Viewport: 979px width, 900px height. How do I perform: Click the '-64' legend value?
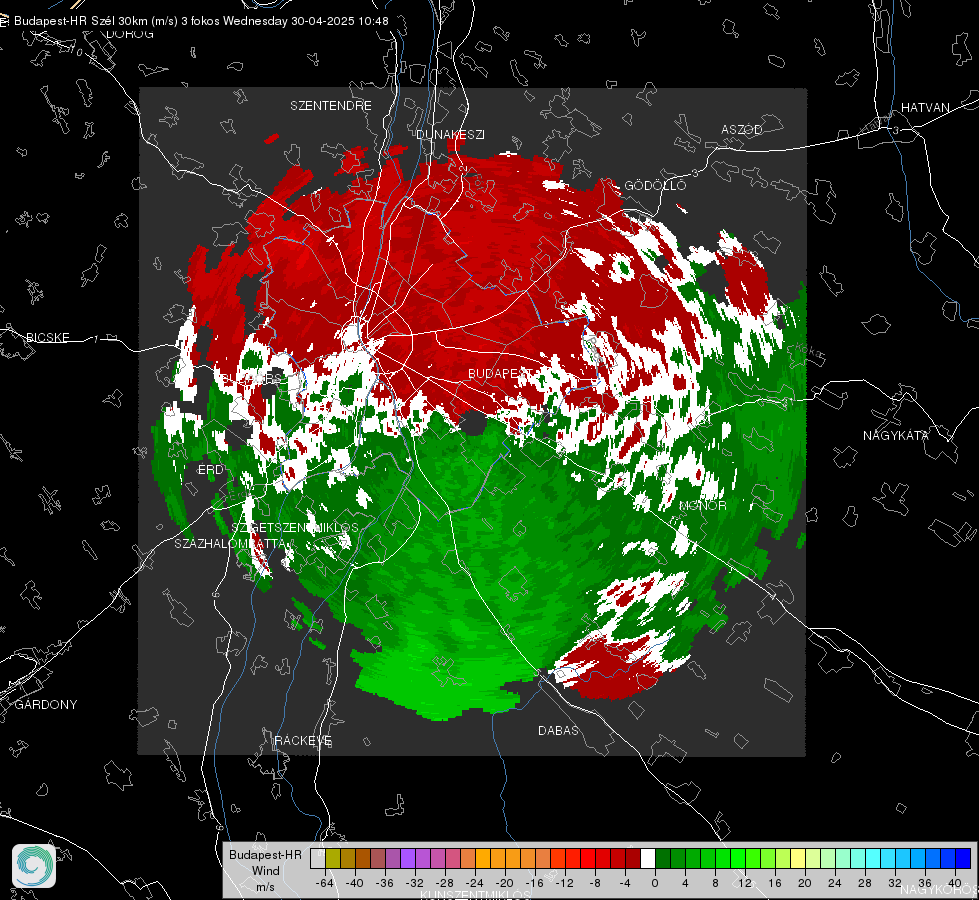point(324,883)
